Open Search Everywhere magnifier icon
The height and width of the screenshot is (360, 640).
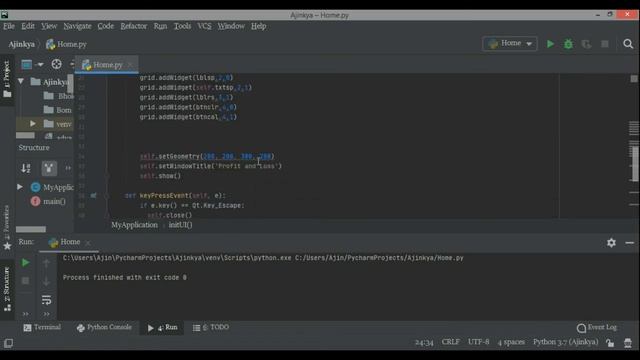coord(628,44)
